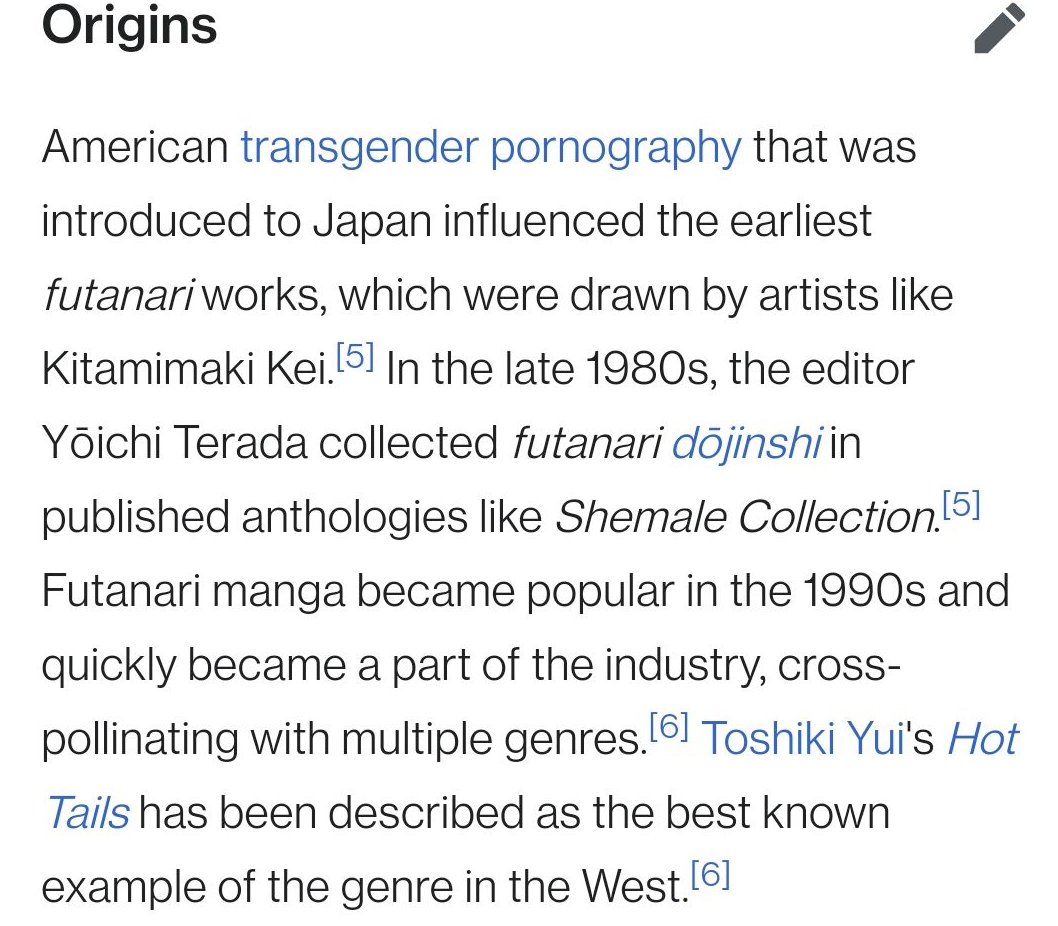Screen dimensions: 1058x926
Task: Click the 'Tails' link text on the lower line
Action: point(87,813)
